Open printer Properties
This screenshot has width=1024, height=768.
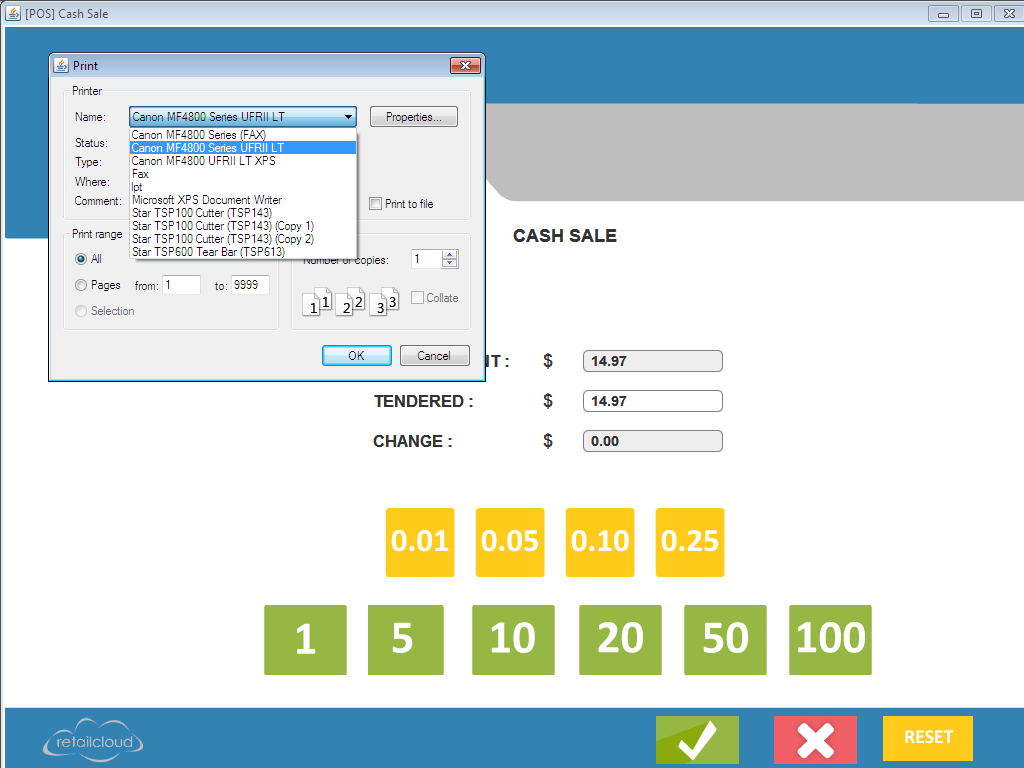coord(413,117)
